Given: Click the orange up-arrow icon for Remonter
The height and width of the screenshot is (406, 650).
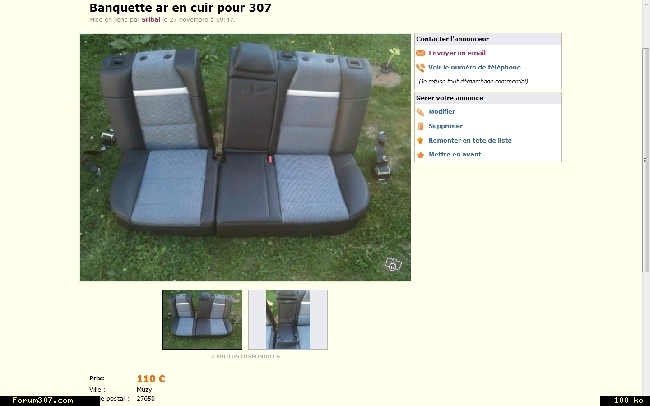Looking at the screenshot, I should (x=420, y=141).
